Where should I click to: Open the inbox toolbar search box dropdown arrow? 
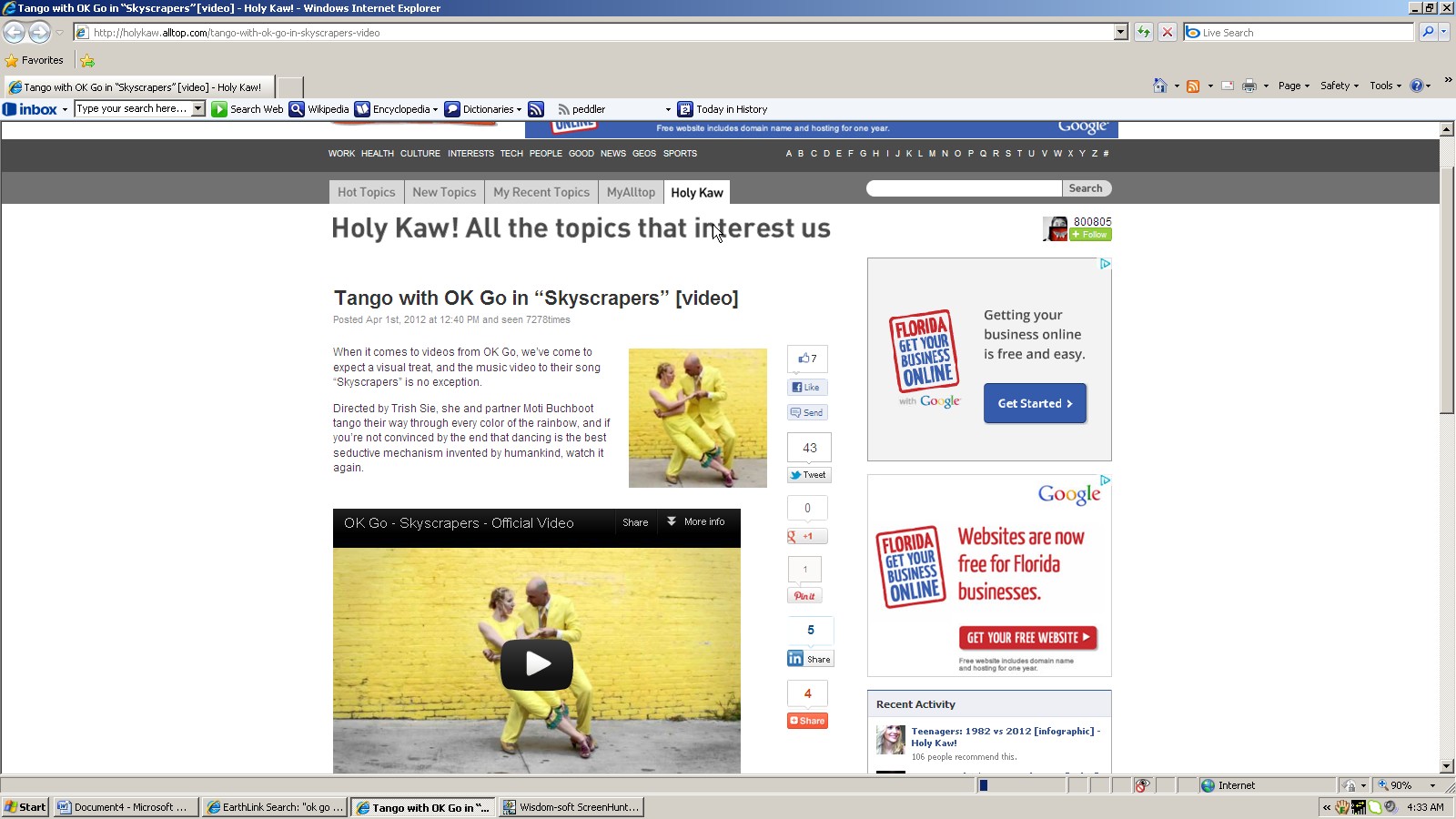point(198,108)
